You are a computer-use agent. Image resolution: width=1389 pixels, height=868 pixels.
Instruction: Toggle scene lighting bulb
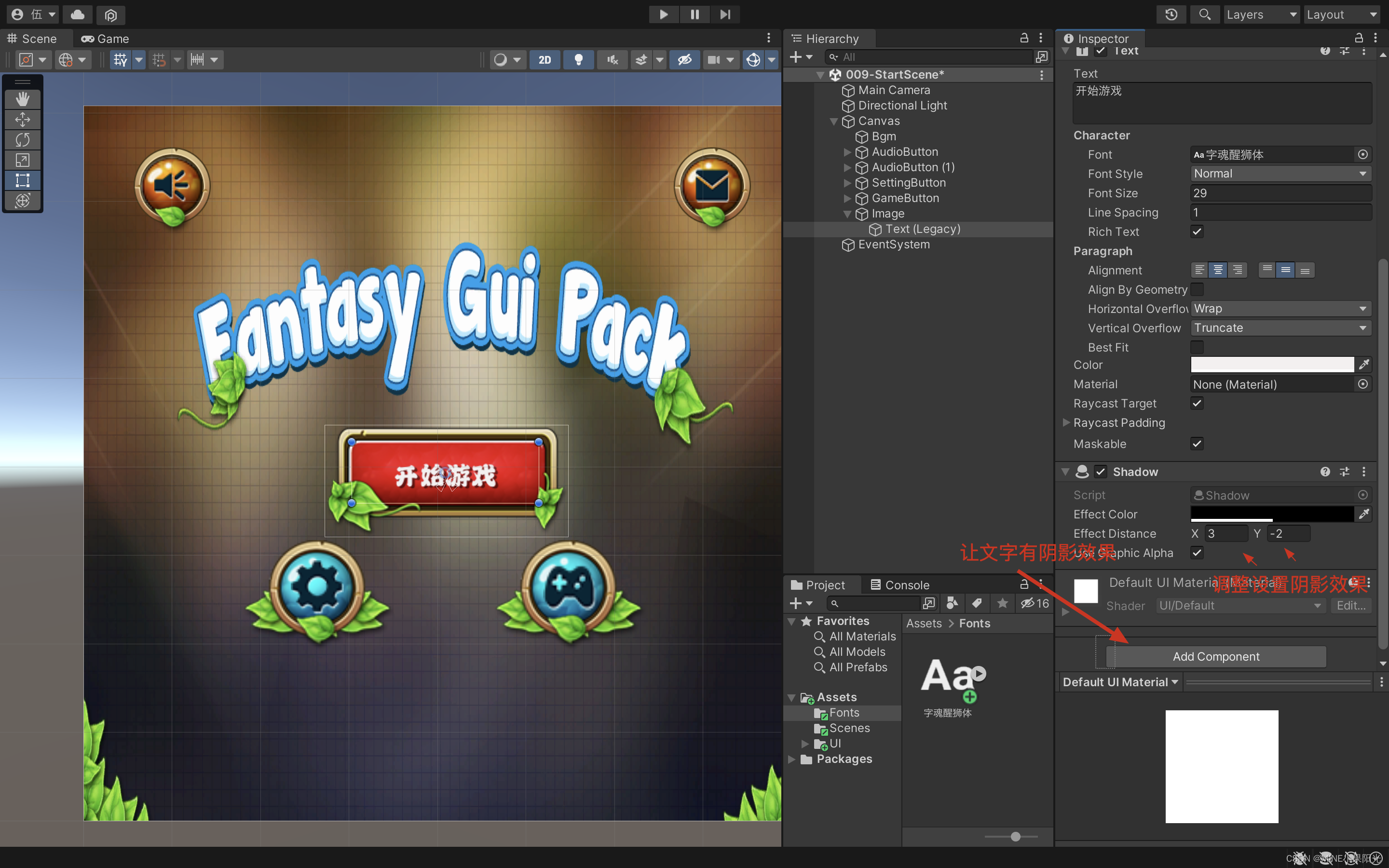[x=579, y=60]
